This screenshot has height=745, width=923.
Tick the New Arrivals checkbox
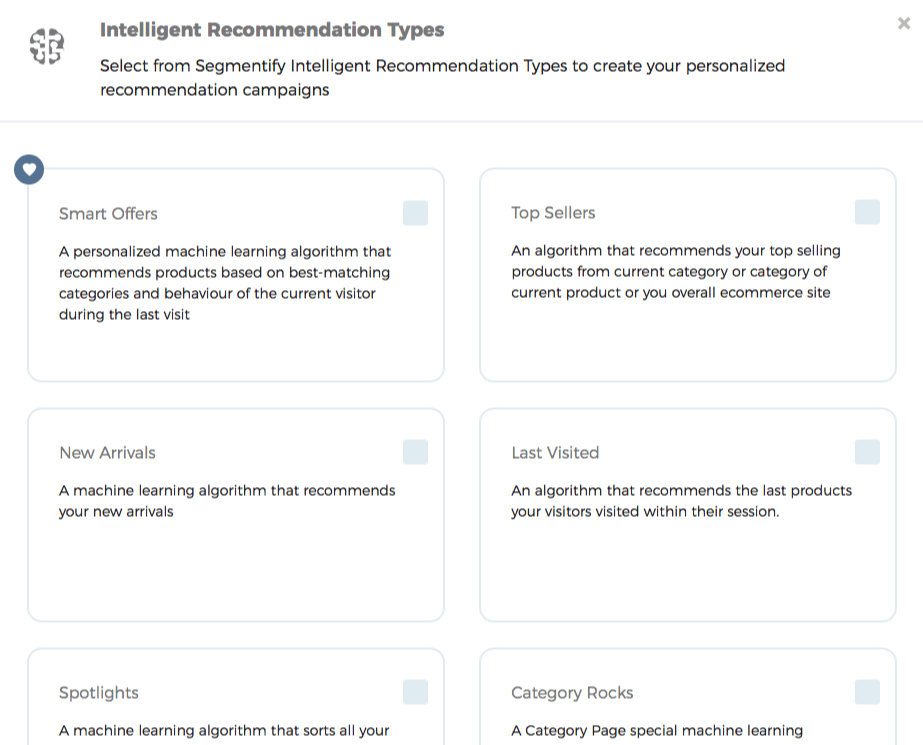point(415,452)
